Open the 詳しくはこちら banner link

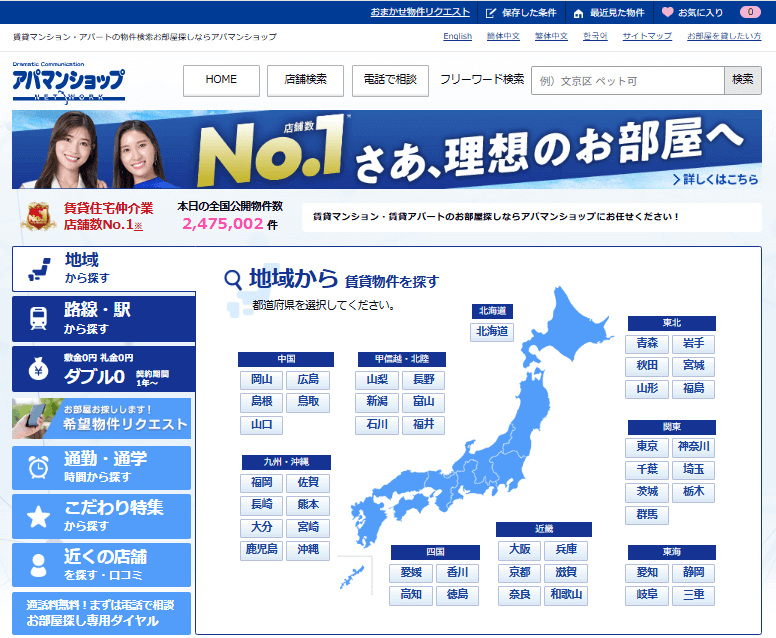coord(714,180)
